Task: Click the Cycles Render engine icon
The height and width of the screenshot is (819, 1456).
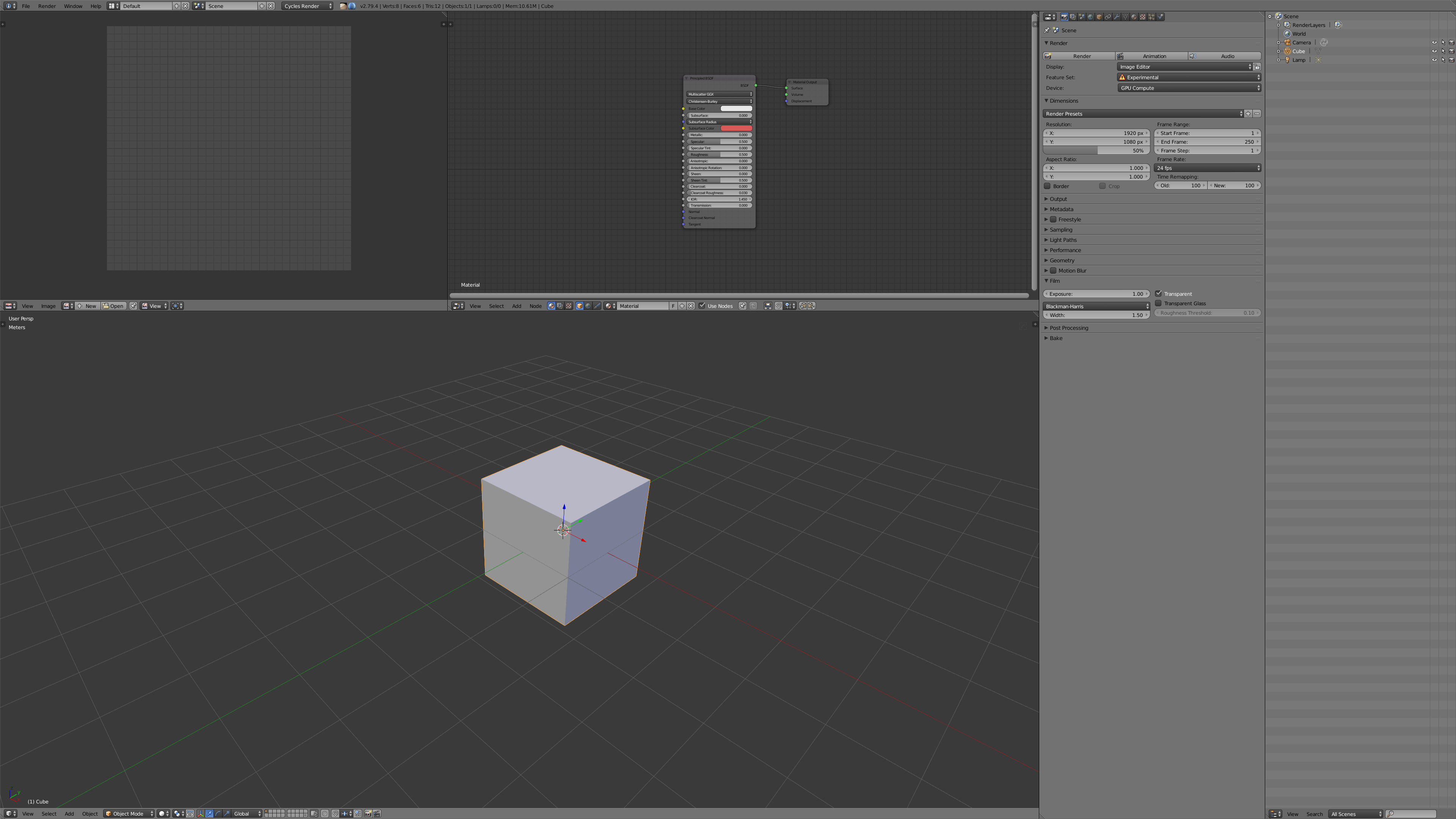Action: [x=351, y=6]
